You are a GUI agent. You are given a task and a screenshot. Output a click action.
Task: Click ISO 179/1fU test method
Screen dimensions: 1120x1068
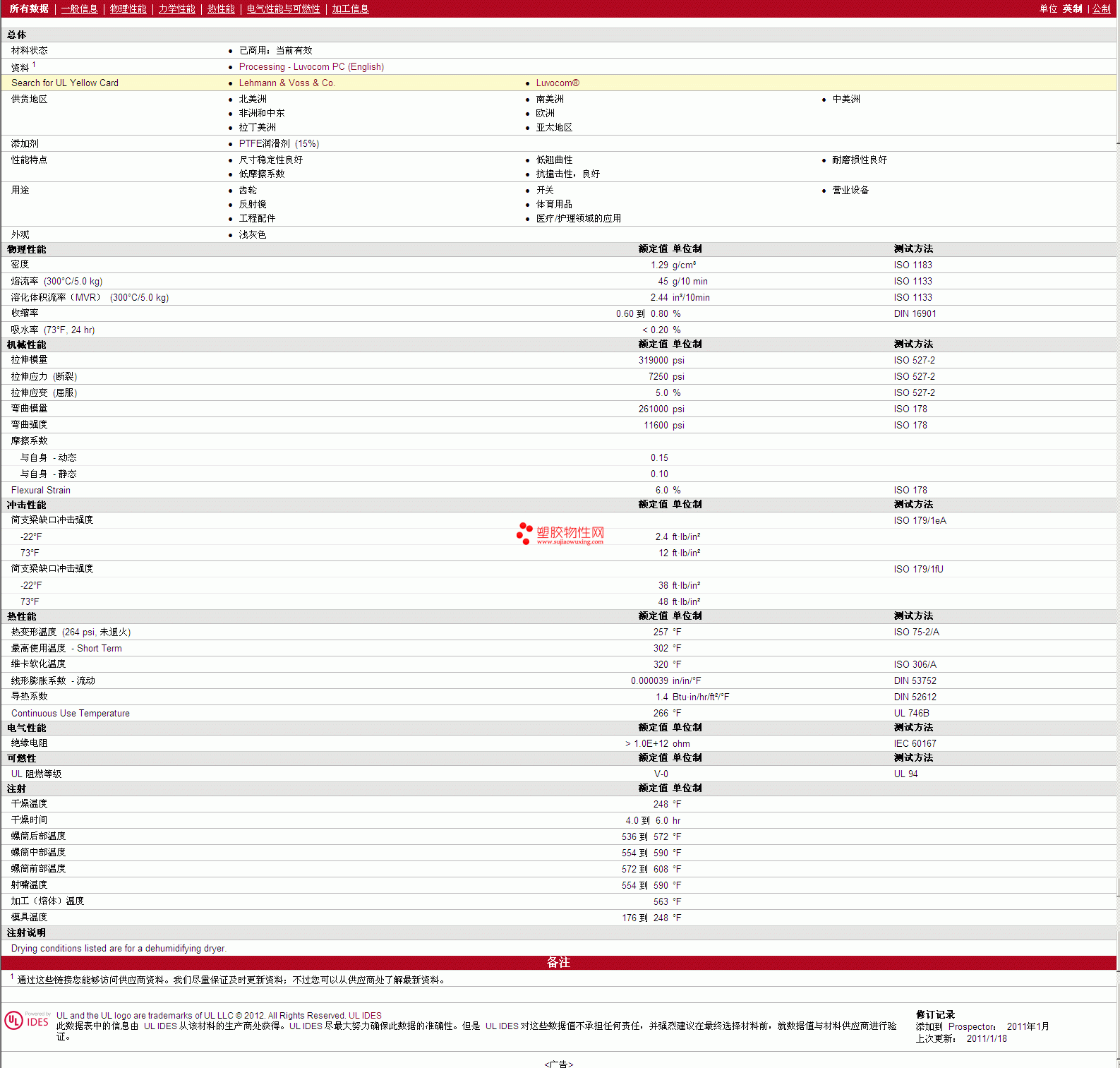click(918, 569)
